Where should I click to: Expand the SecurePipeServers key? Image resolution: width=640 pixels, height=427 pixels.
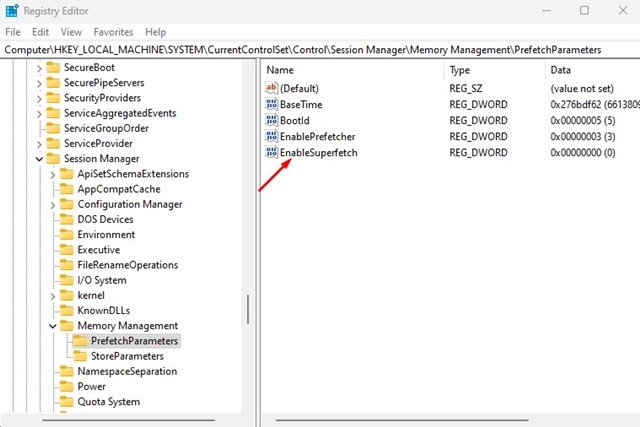click(39, 83)
